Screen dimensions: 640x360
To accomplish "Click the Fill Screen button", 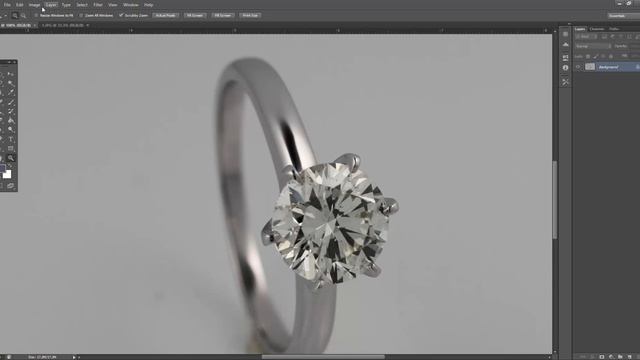I will pos(222,16).
